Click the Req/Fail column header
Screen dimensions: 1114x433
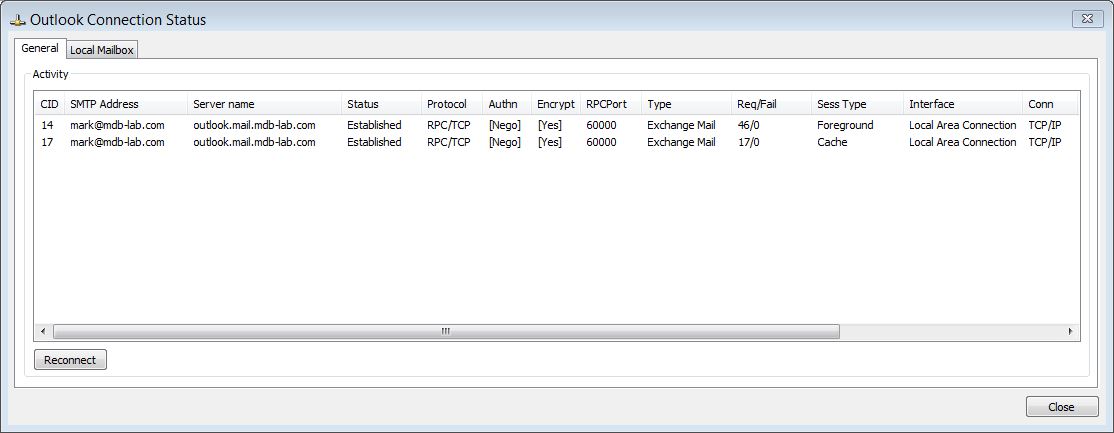756,104
